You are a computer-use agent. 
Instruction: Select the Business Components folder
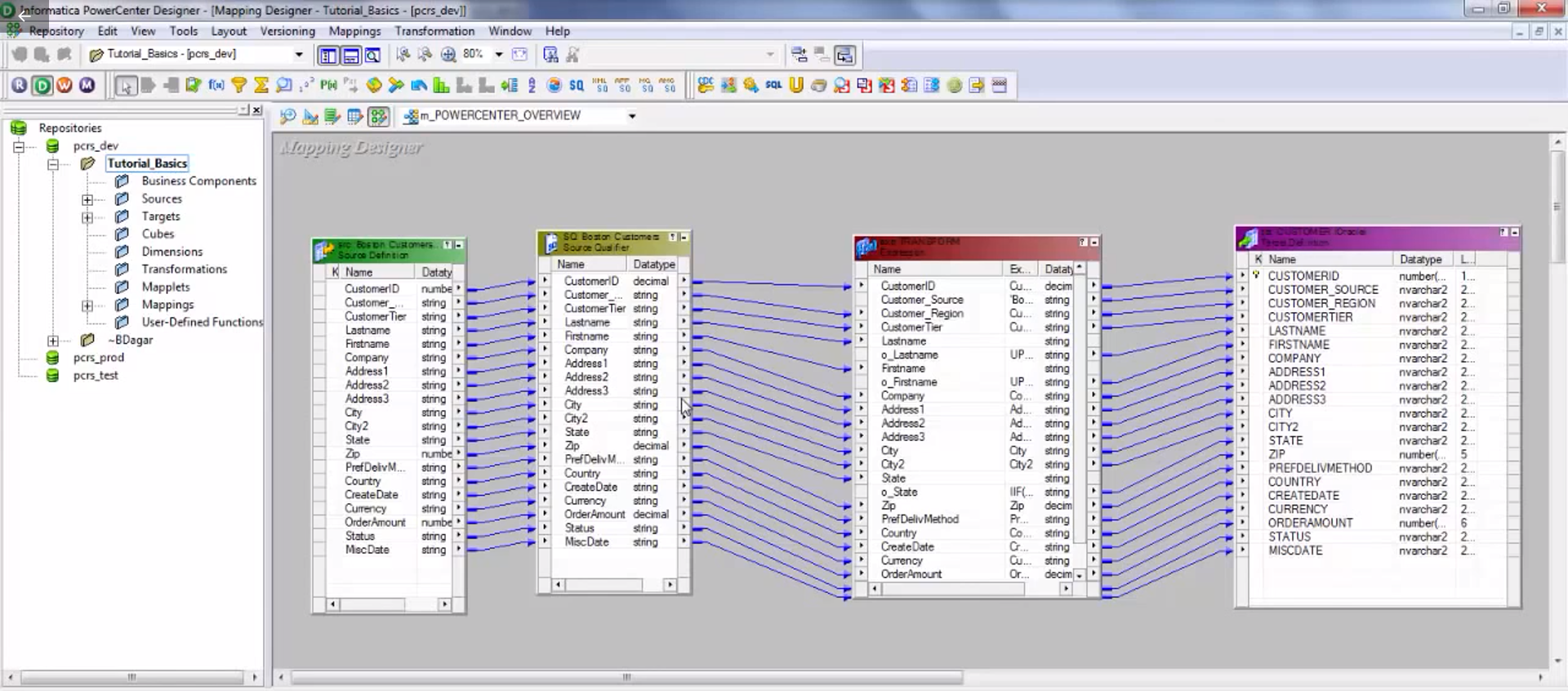pyautogui.click(x=198, y=181)
